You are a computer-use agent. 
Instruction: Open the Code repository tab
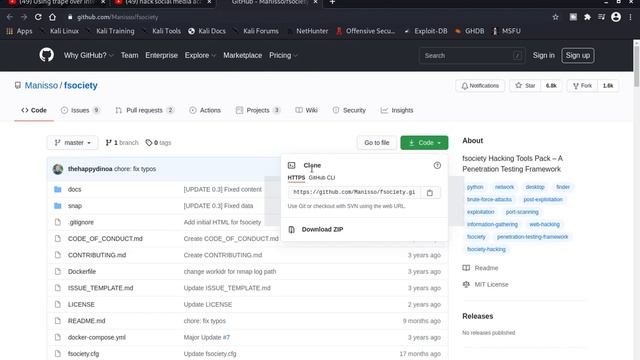[34, 110]
